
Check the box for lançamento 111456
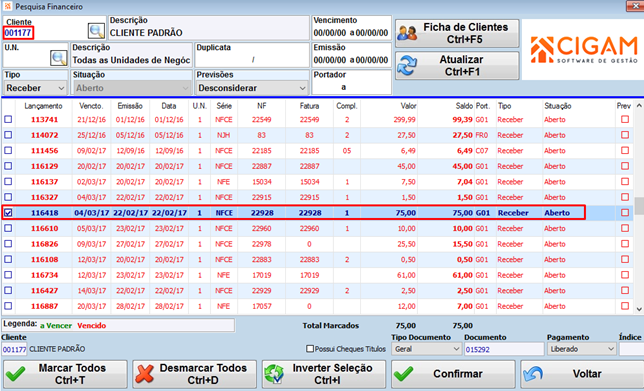pyautogui.click(x=8, y=151)
